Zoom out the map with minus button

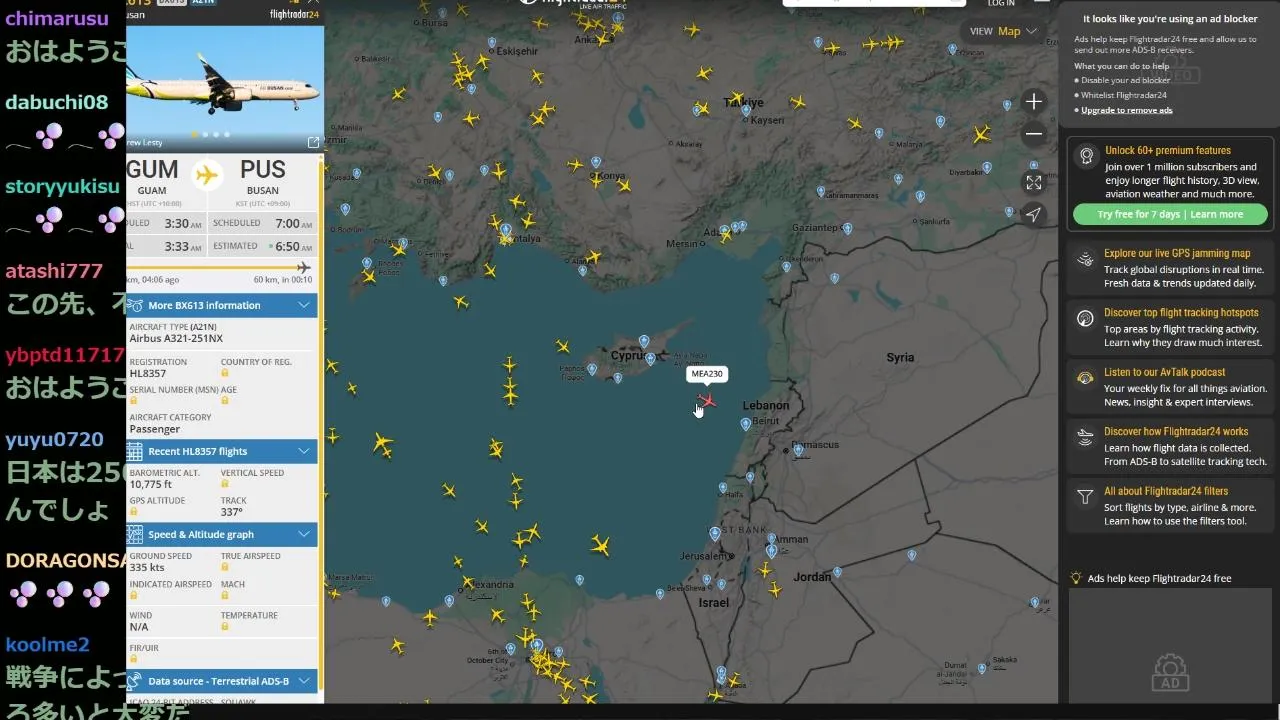pyautogui.click(x=1034, y=134)
